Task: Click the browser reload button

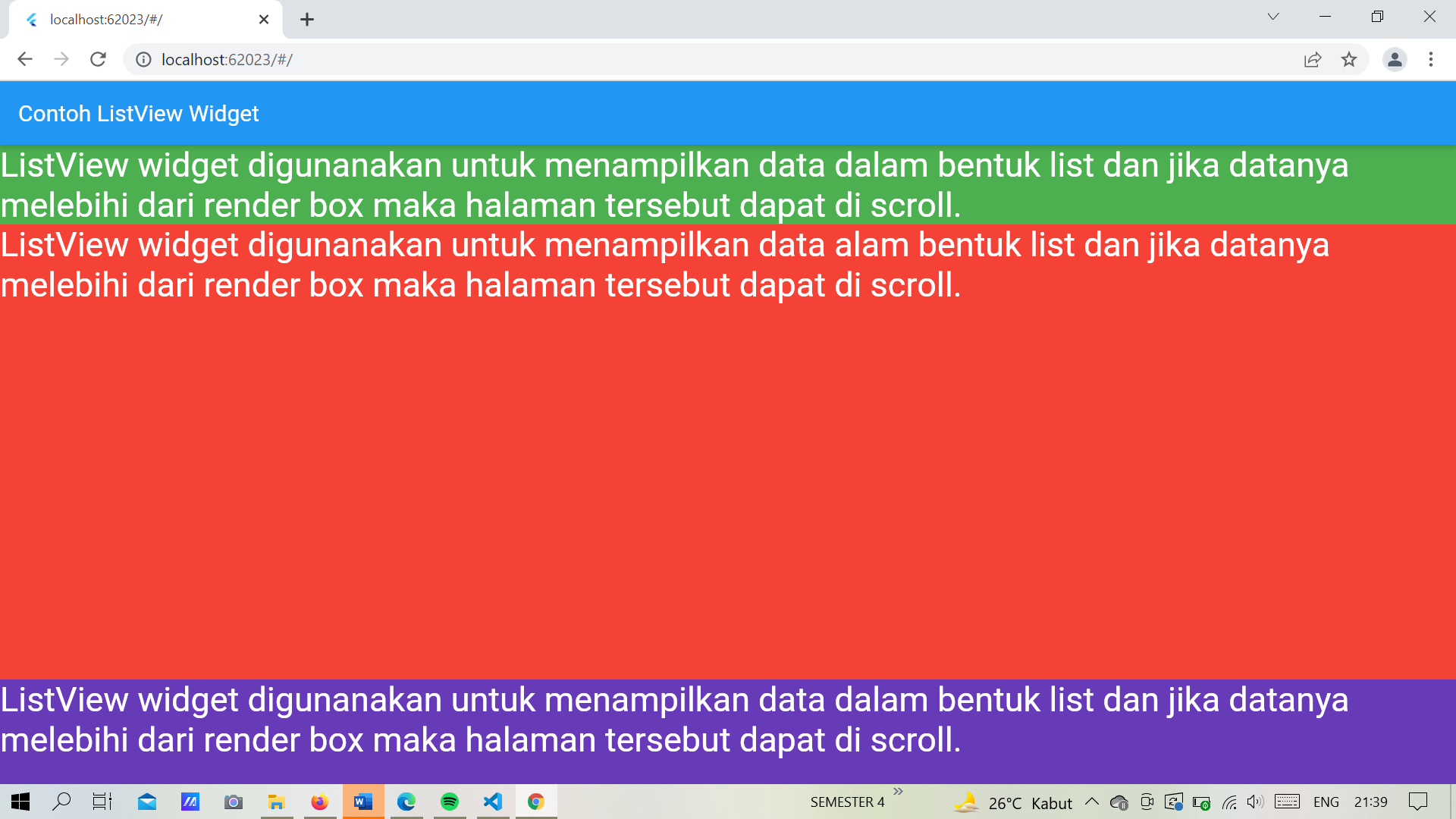Action: [98, 59]
